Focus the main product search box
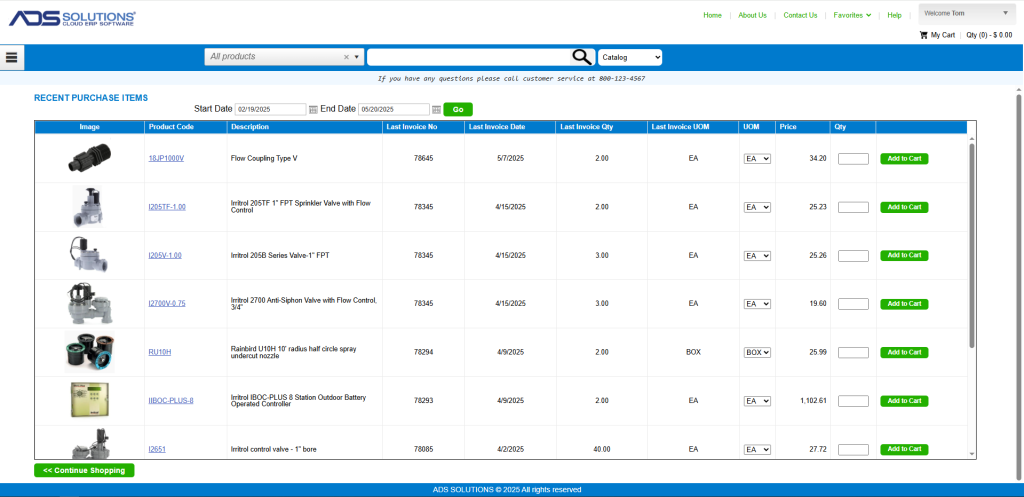This screenshot has height=497, width=1024. [x=469, y=57]
